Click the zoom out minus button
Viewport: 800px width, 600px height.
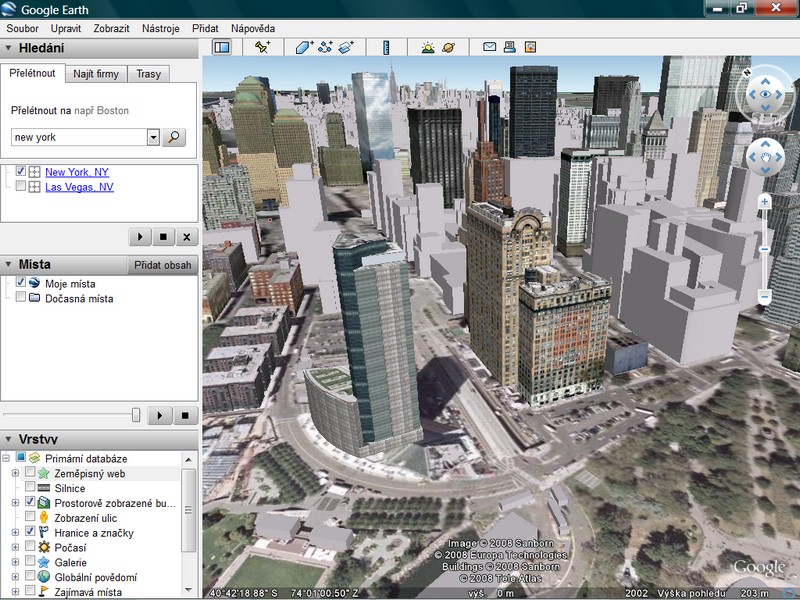coord(764,296)
